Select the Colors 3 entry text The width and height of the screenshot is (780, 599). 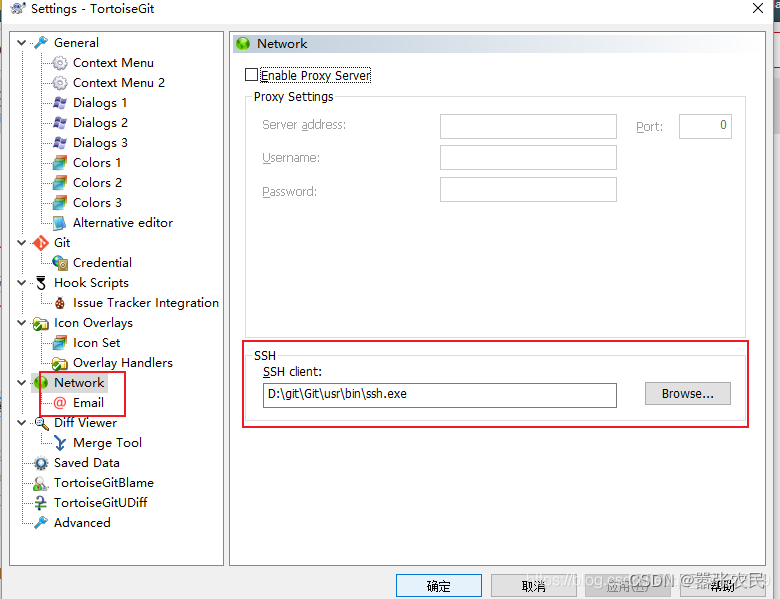[x=98, y=202]
